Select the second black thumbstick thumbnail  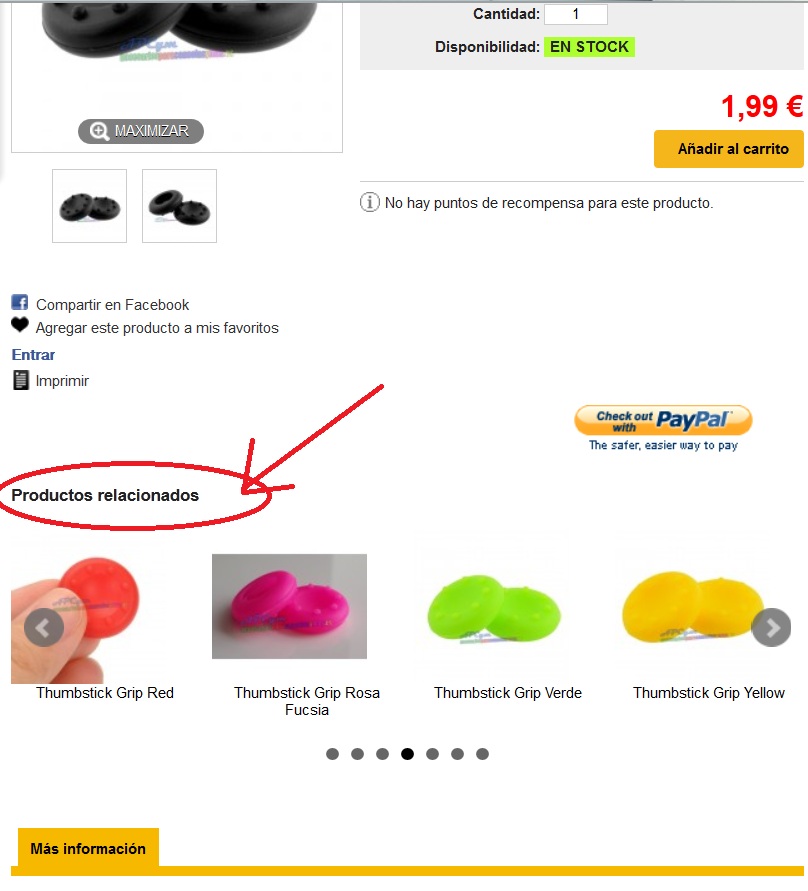pyautogui.click(x=179, y=206)
